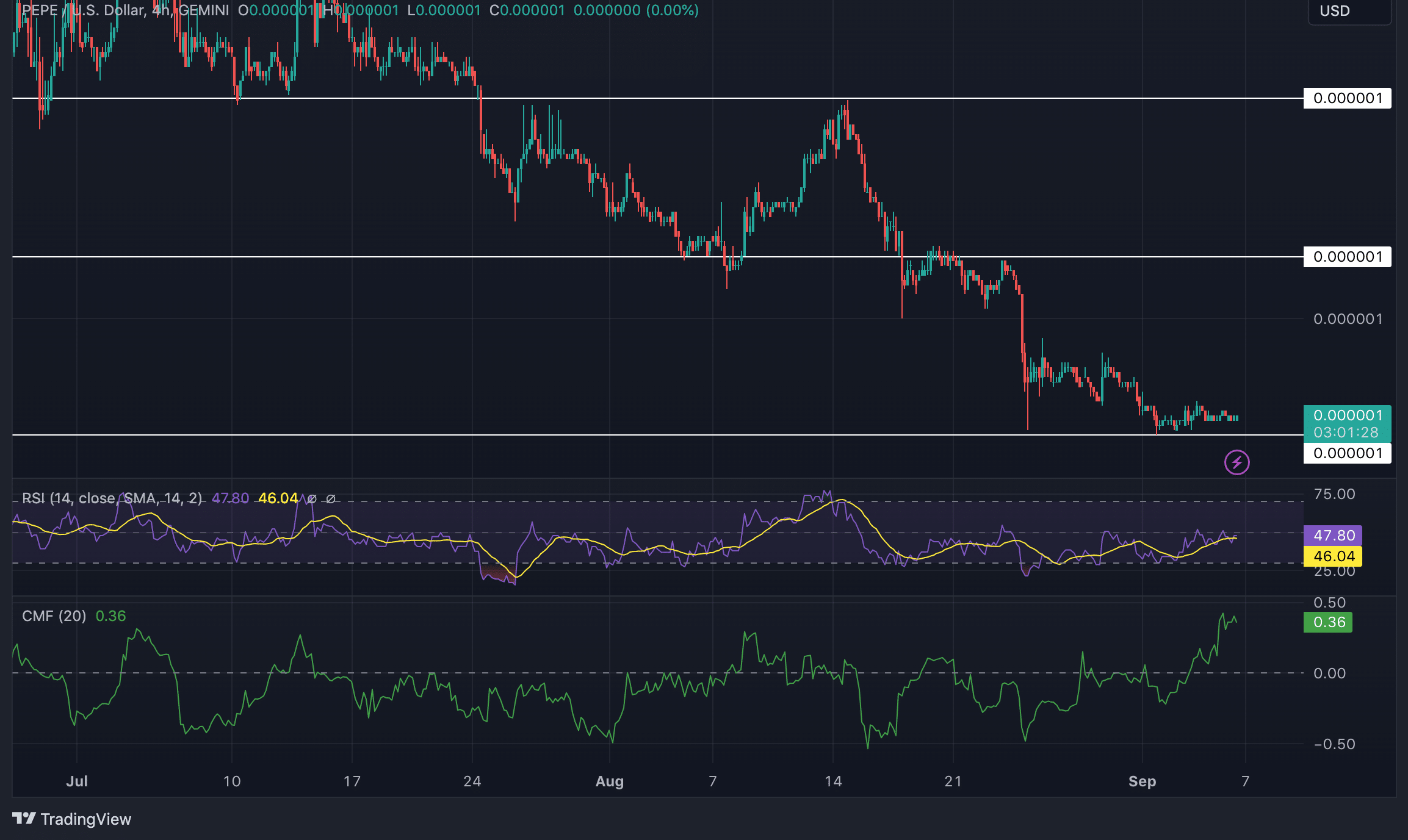The width and height of the screenshot is (1408, 840).
Task: Click the 10 date label on time axis
Action: point(232,781)
